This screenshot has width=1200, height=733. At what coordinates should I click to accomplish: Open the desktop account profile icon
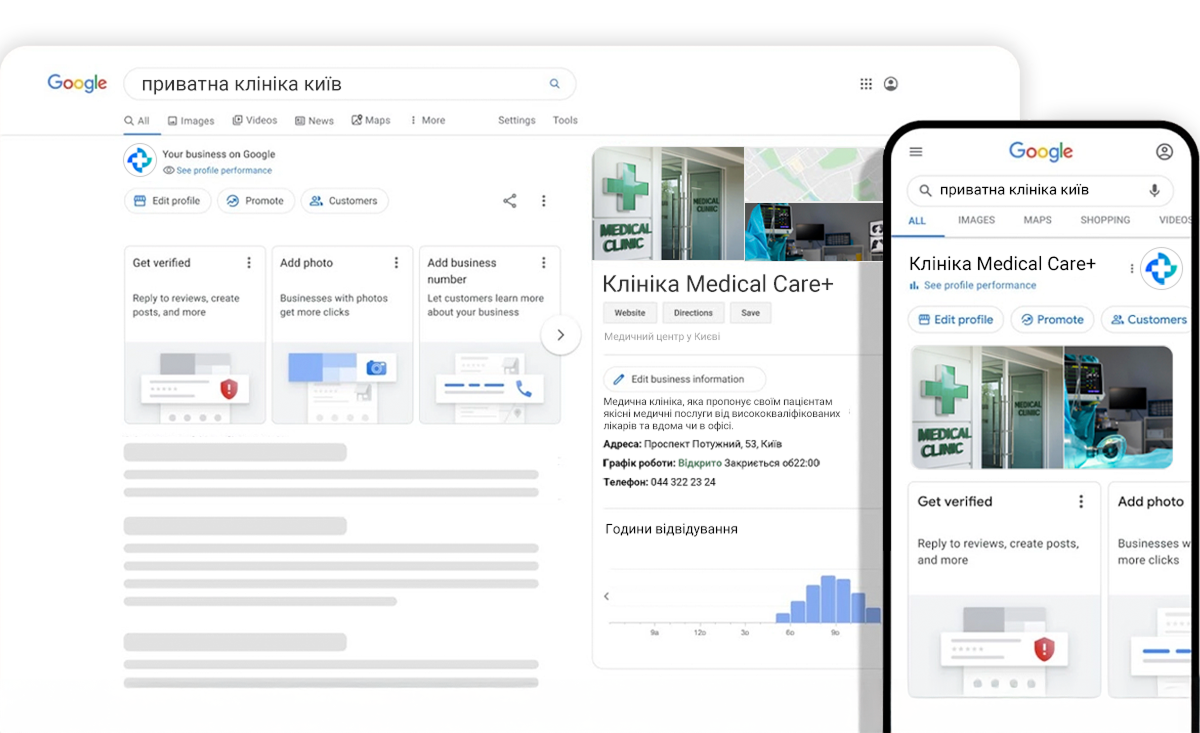890,84
